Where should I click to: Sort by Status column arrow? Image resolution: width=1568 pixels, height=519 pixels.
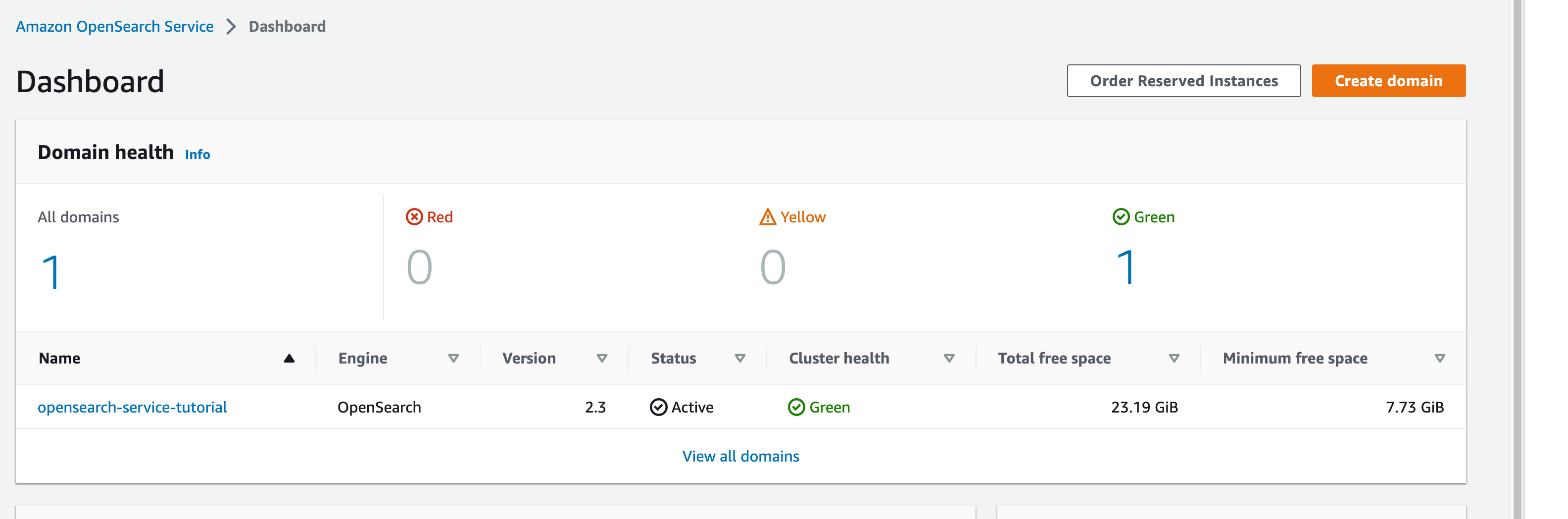click(740, 358)
